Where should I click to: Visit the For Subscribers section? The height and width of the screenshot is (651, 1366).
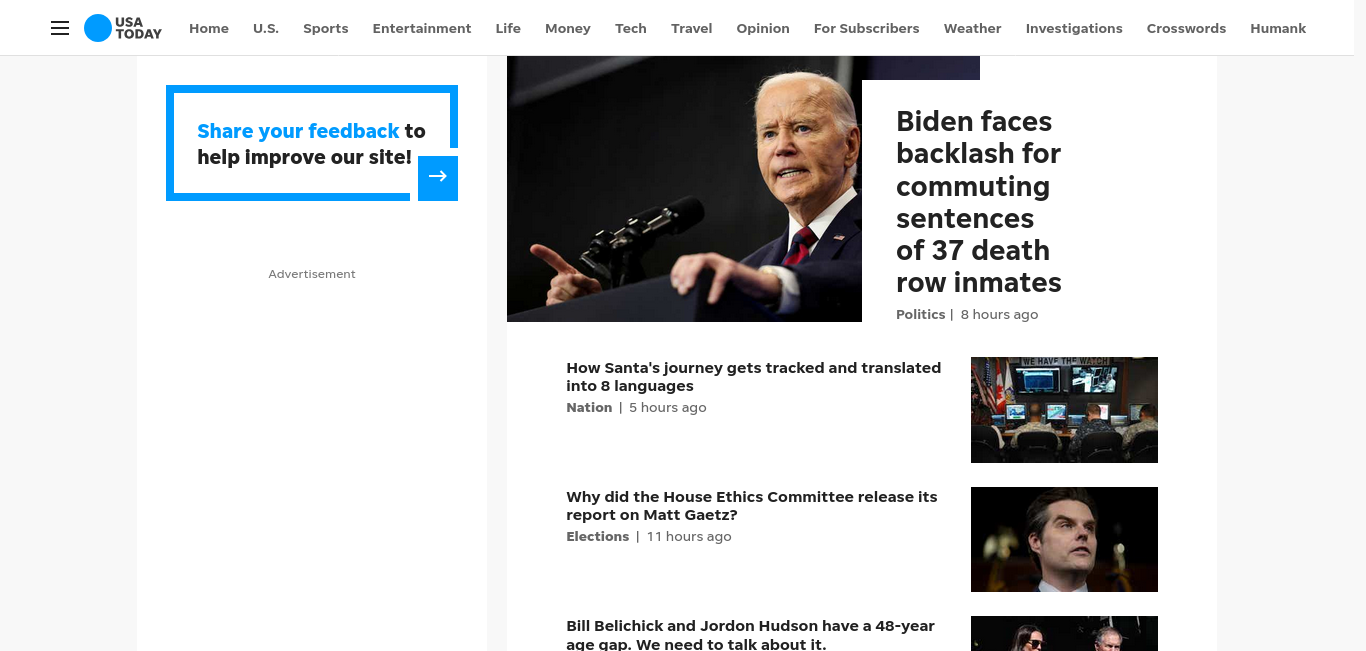click(866, 28)
